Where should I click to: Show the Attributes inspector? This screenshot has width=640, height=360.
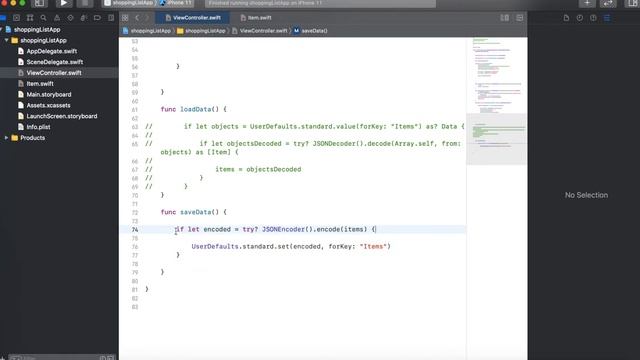coord(607,18)
